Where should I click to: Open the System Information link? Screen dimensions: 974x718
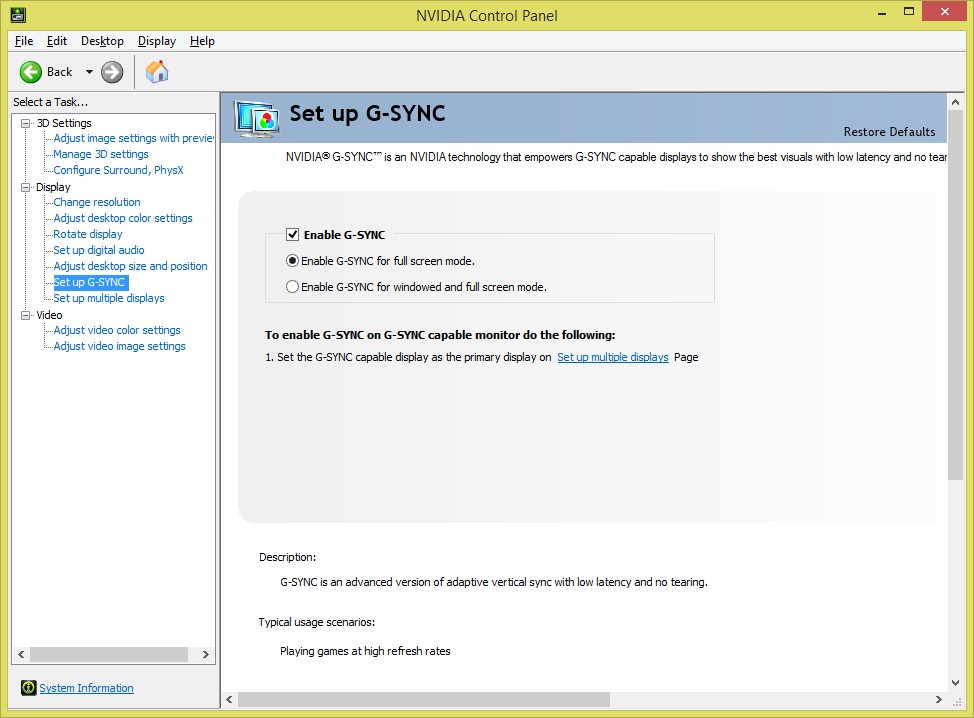pos(86,688)
